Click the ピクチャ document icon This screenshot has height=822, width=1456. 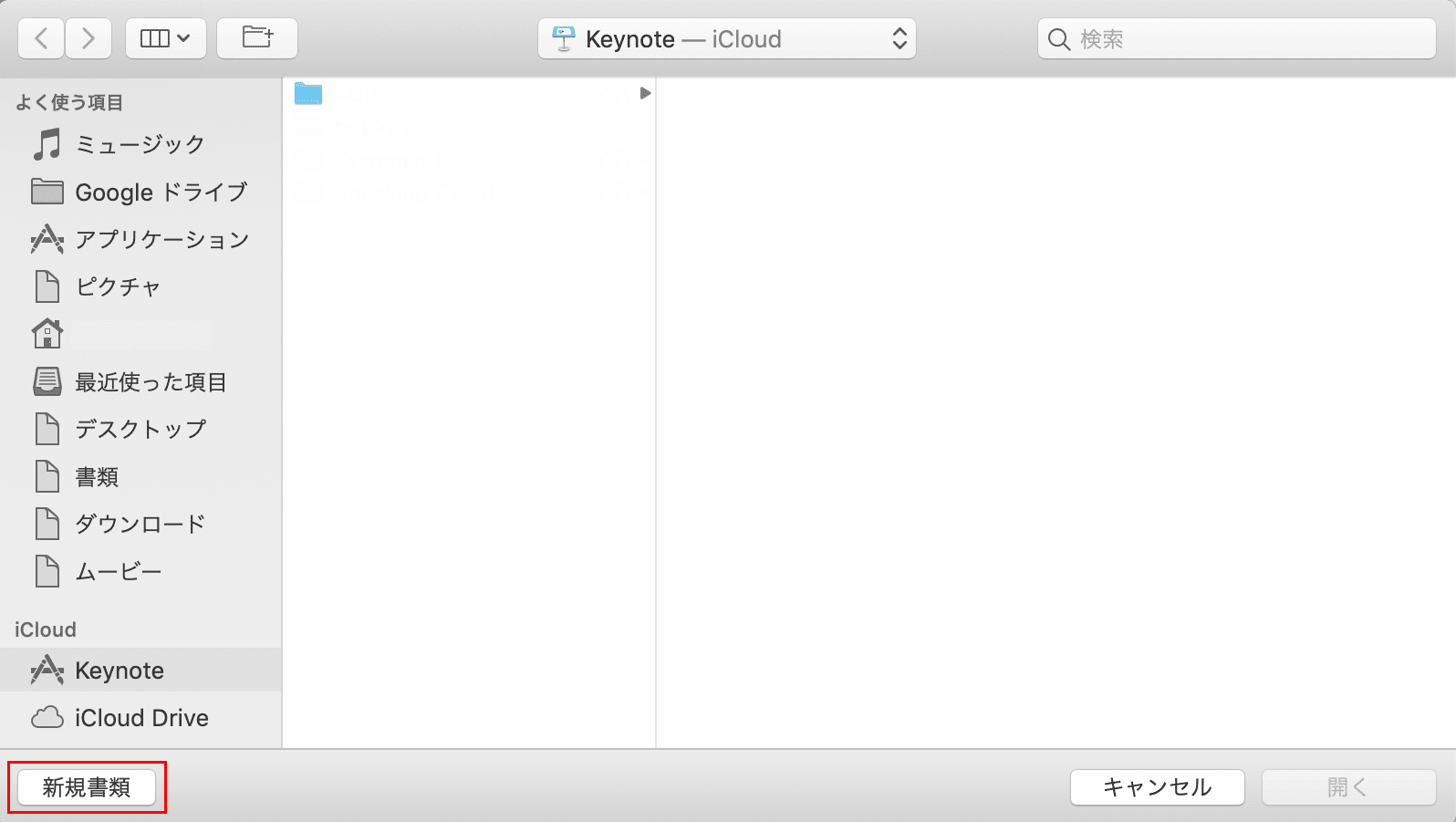pyautogui.click(x=47, y=286)
